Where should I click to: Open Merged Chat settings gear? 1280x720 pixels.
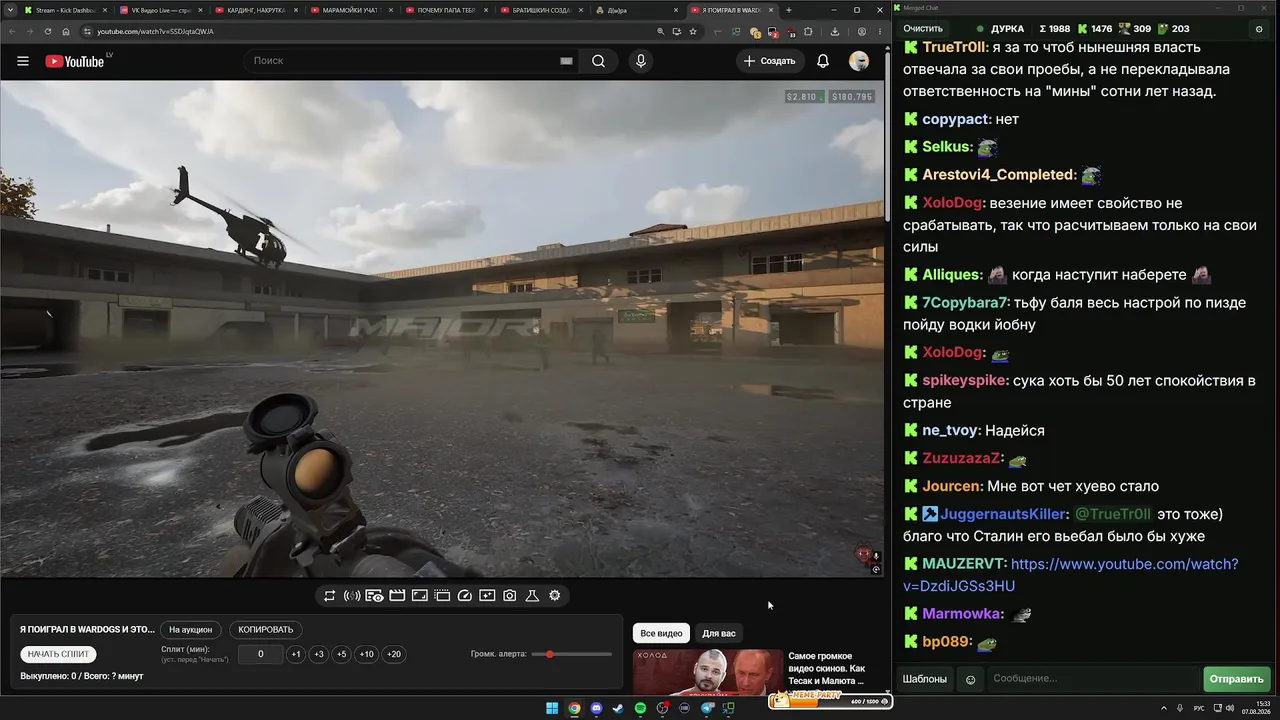(1259, 29)
